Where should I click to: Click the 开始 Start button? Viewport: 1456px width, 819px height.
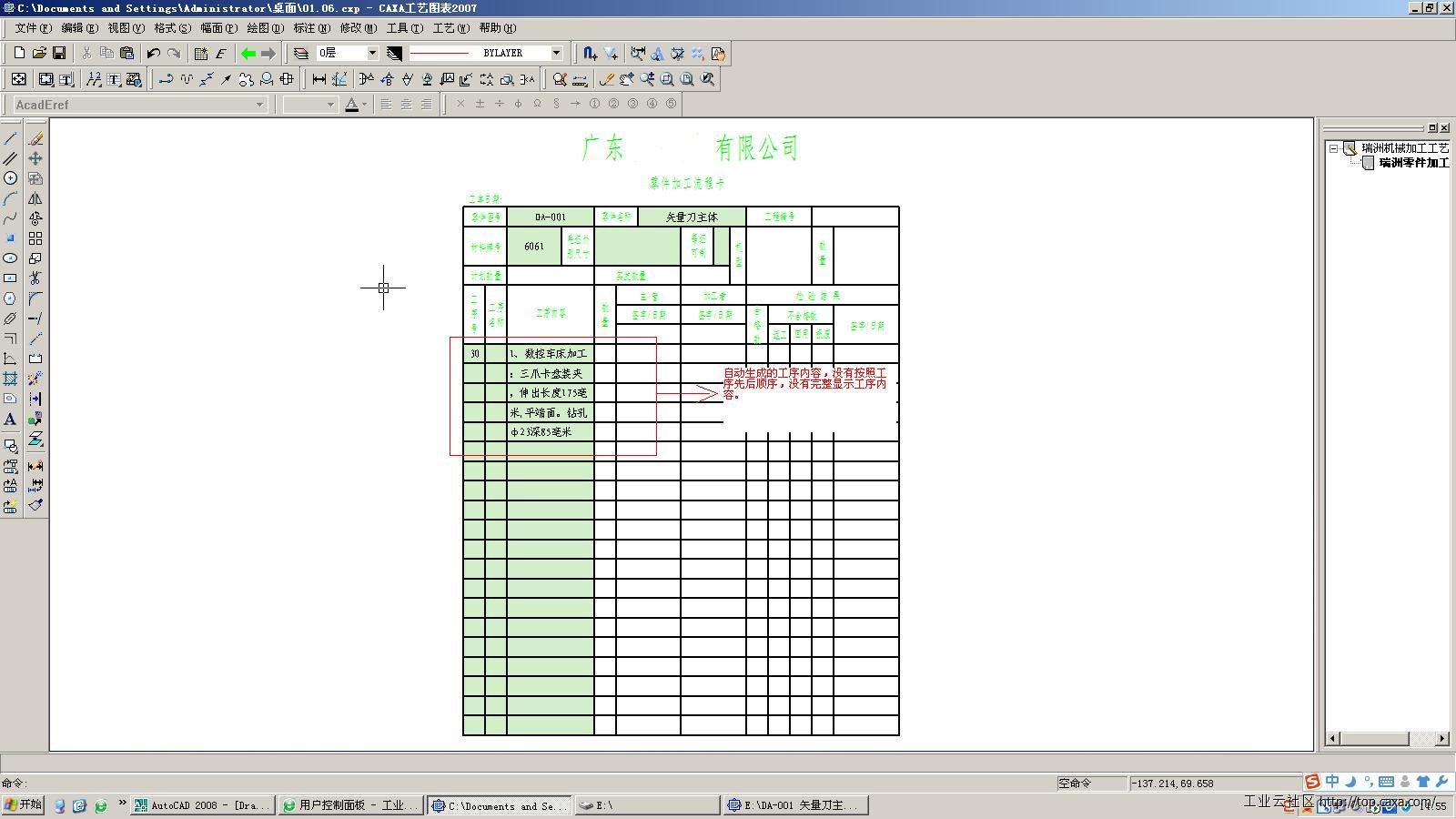(24, 805)
